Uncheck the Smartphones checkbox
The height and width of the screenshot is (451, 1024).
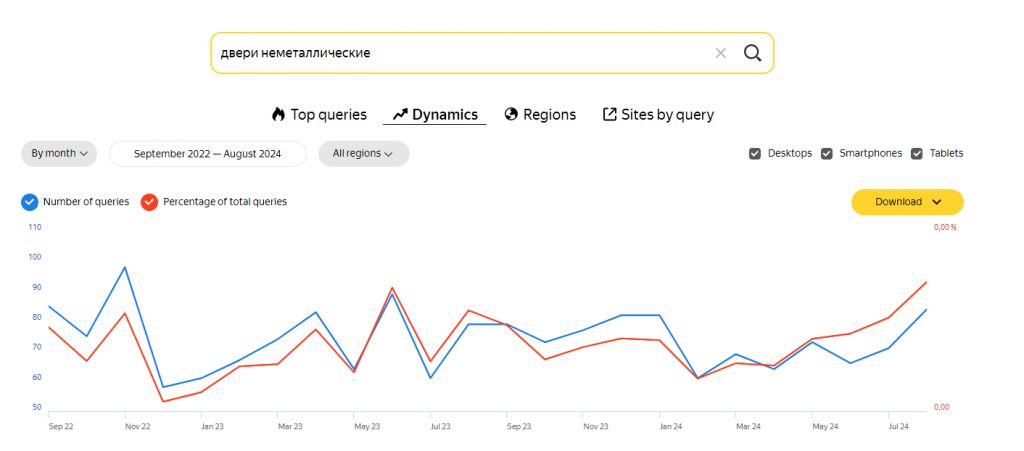click(x=826, y=154)
